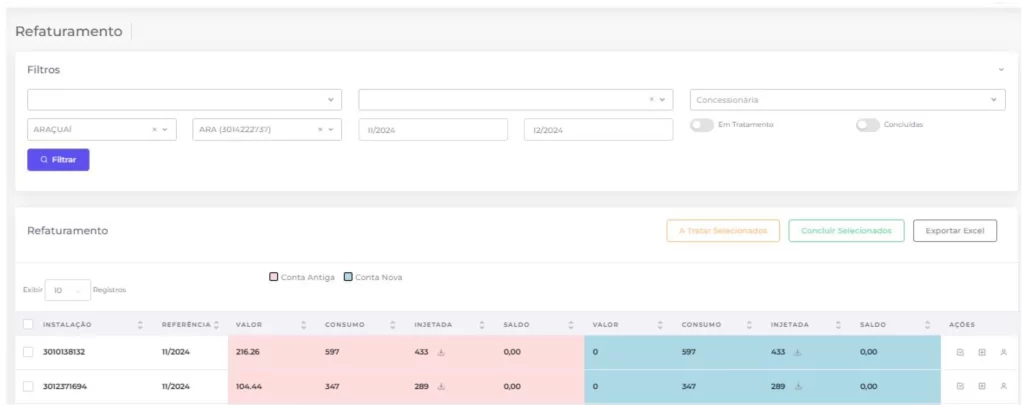1024x407 pixels.
Task: Click Exportar Excel button
Action: [x=954, y=231]
